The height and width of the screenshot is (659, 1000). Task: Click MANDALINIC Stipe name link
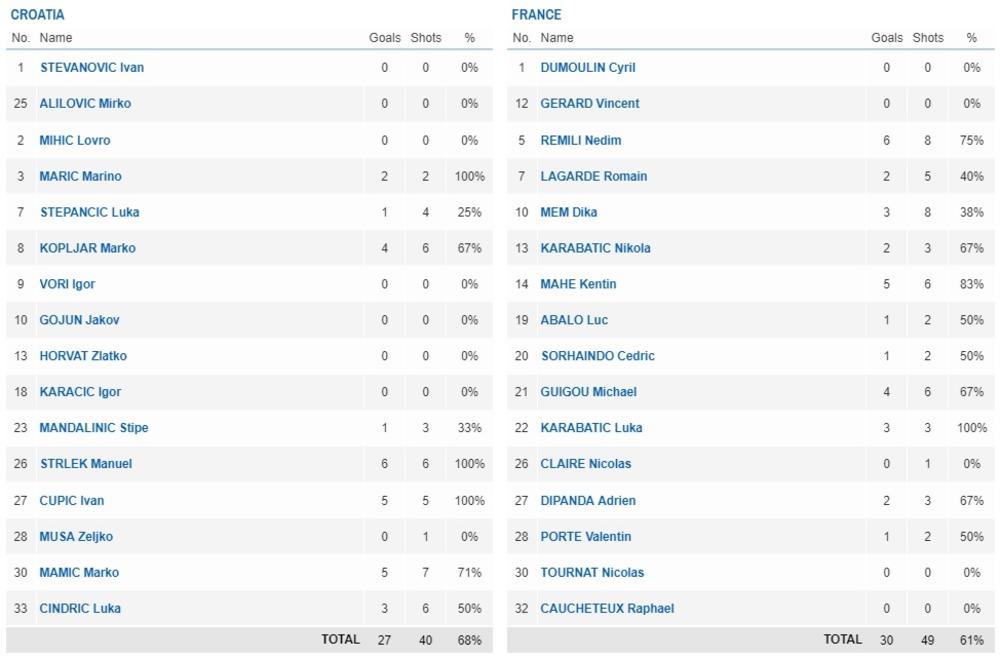[94, 428]
